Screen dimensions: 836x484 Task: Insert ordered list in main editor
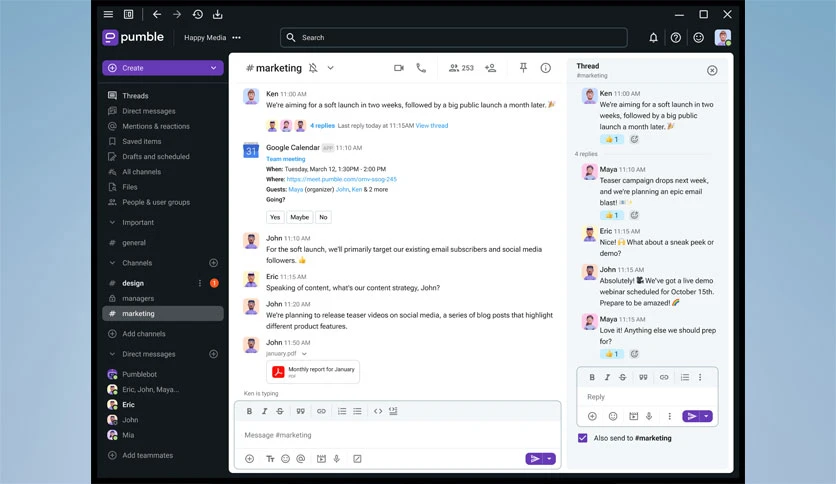point(342,411)
